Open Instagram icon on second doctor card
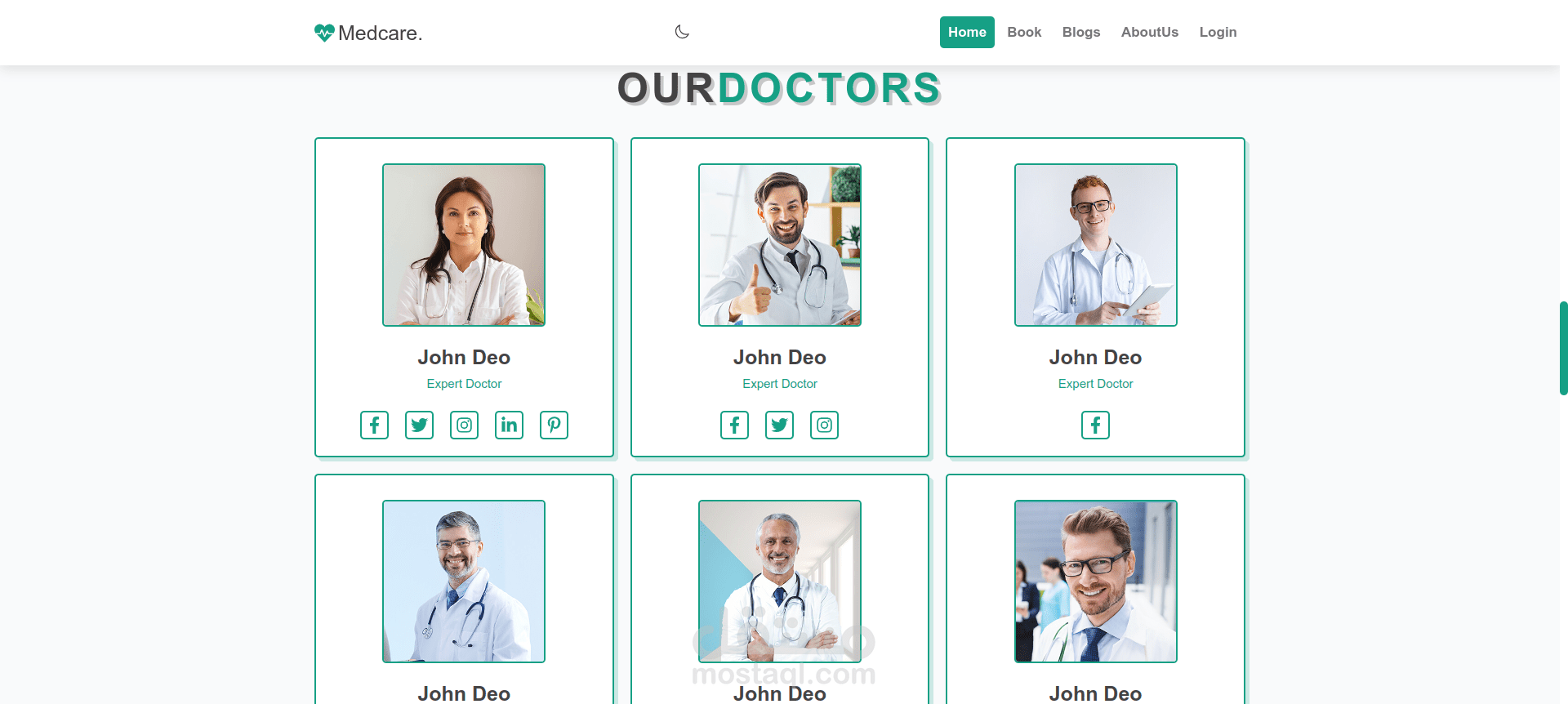 (x=824, y=425)
